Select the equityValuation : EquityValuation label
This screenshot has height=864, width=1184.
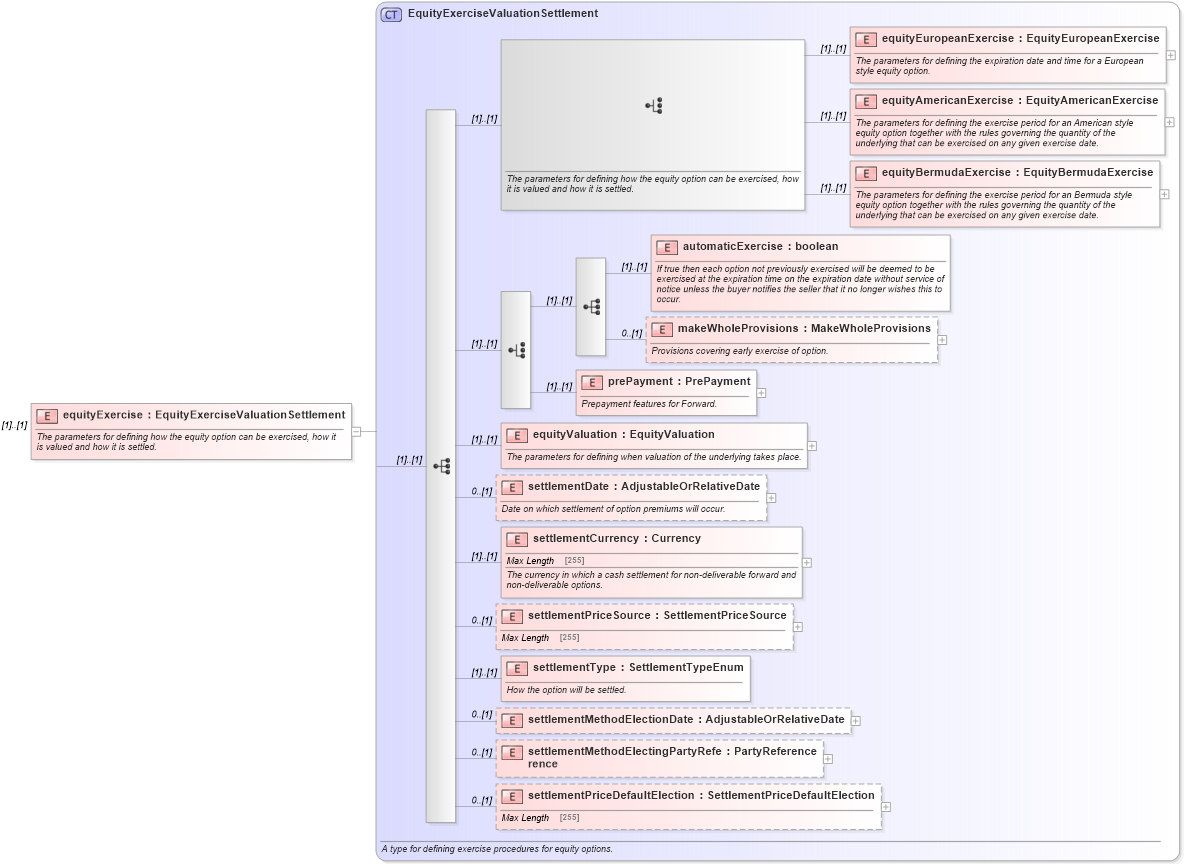point(624,434)
